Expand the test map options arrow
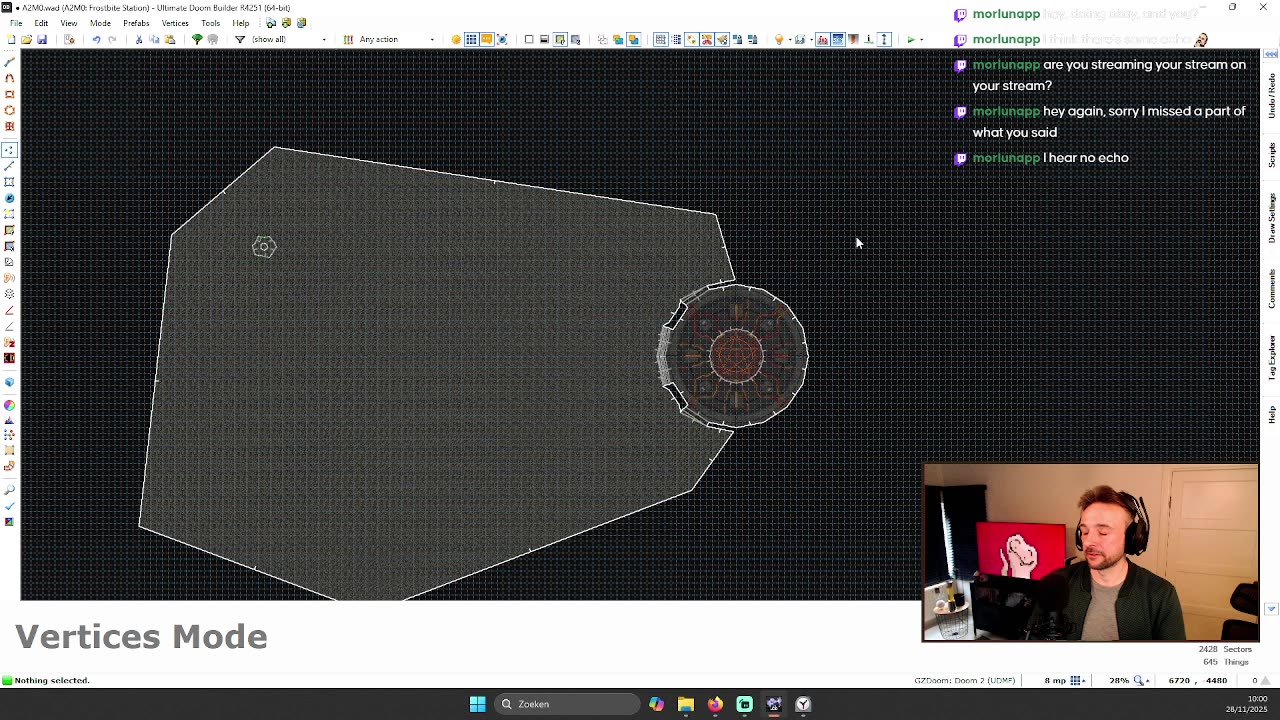 pos(921,39)
